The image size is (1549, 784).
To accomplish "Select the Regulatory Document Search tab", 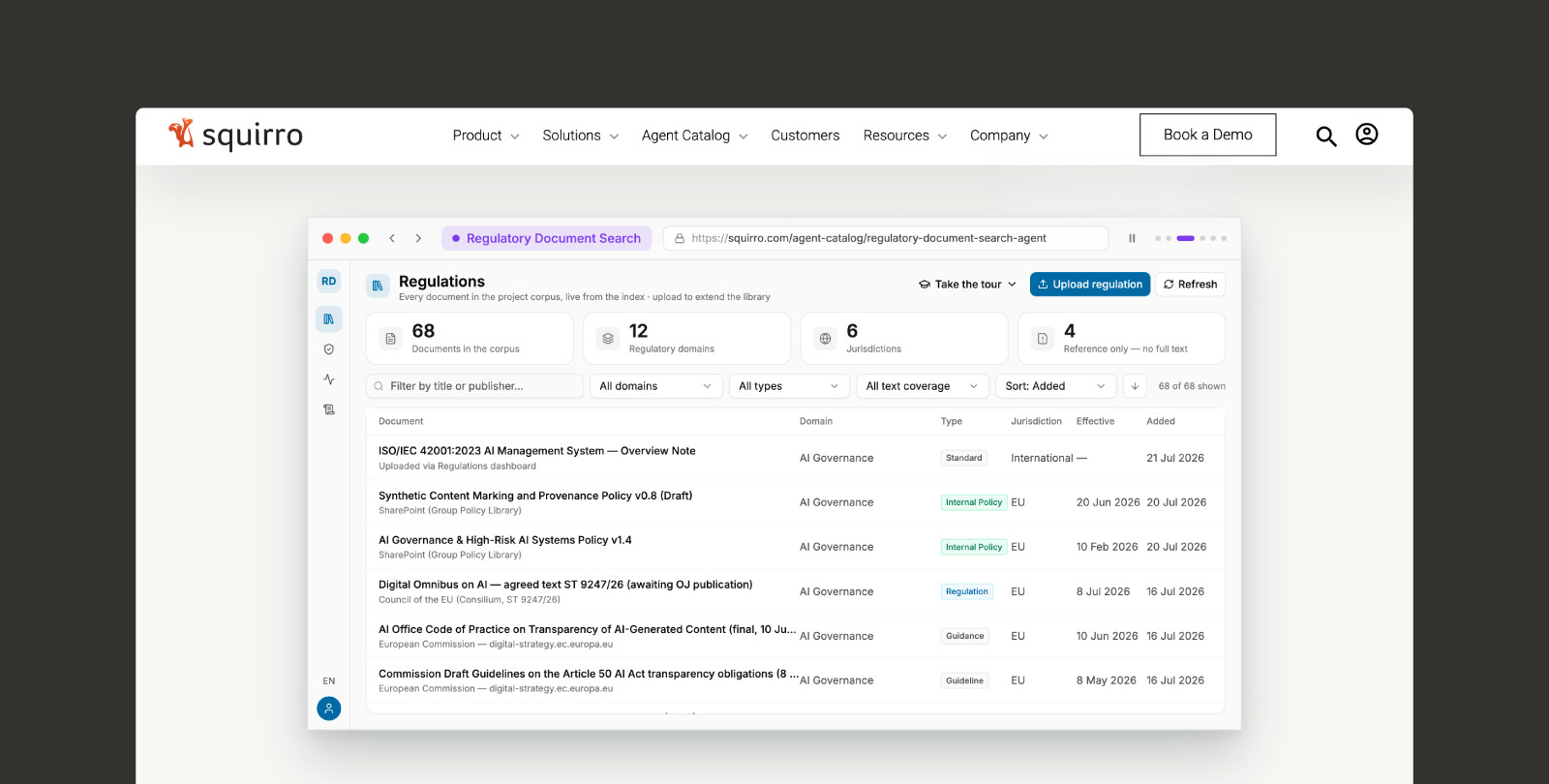I will click(546, 238).
